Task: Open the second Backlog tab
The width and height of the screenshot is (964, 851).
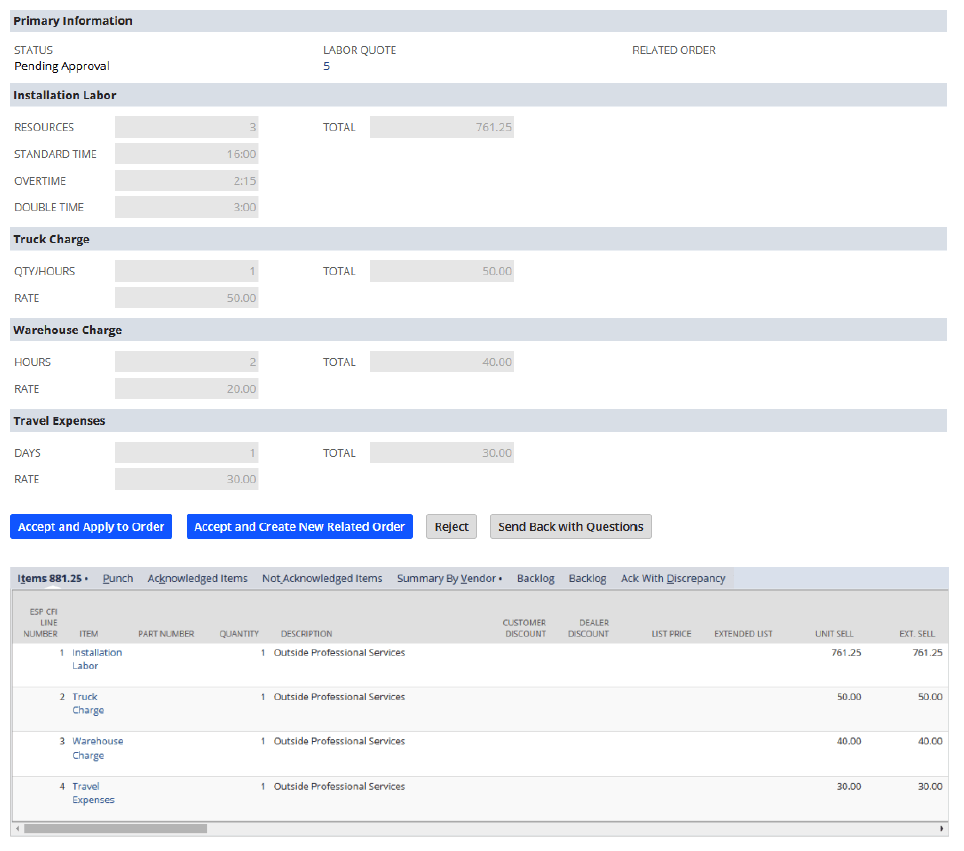Action: point(587,579)
